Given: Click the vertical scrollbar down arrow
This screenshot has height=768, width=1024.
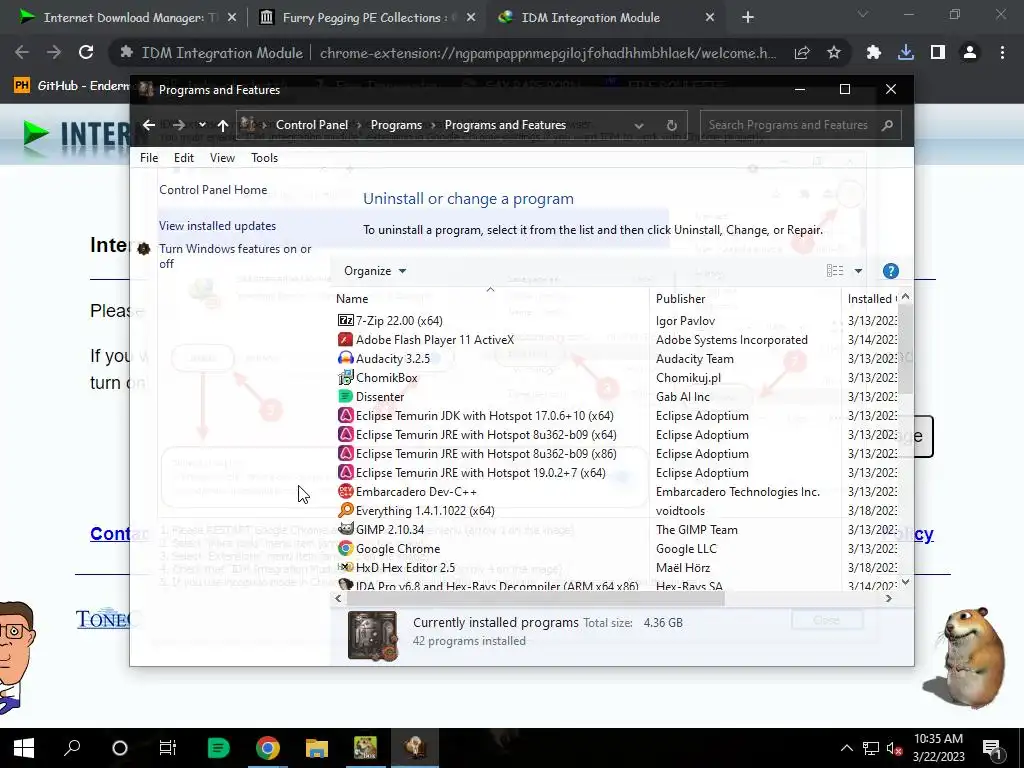Looking at the screenshot, I should point(905,582).
